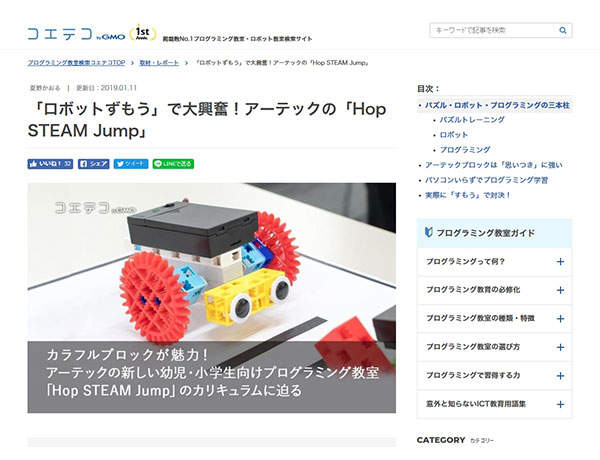Expand プログラミング教育の必修化 plus sign
This screenshot has width=600, height=460.
point(560,290)
